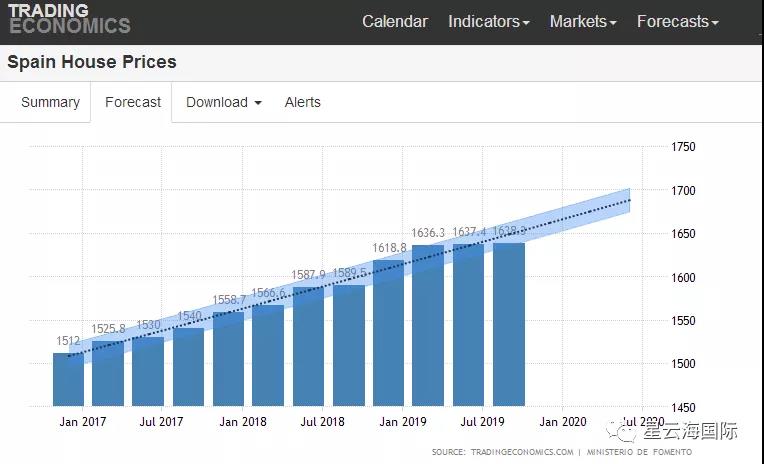764x464 pixels.
Task: Click the bar labeled 1558.7
Action: pos(229,359)
